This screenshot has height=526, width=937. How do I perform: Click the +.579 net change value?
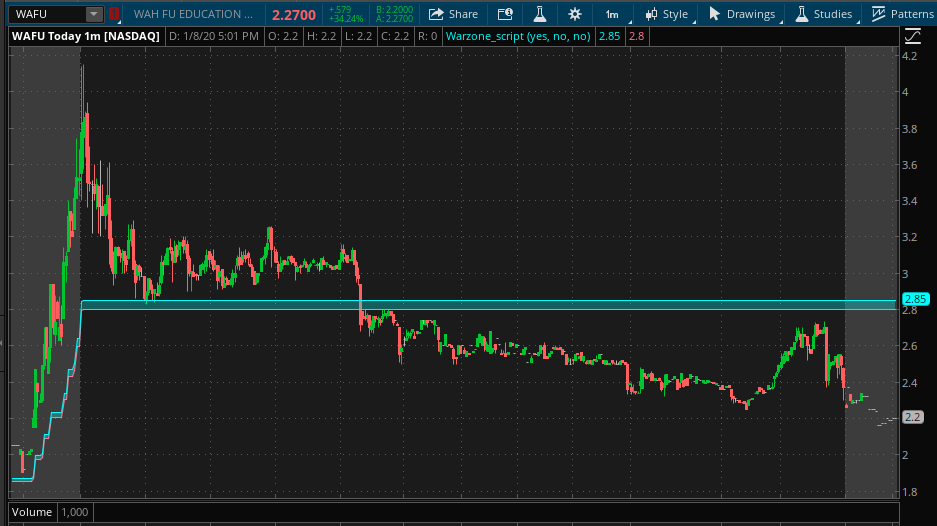coord(340,10)
